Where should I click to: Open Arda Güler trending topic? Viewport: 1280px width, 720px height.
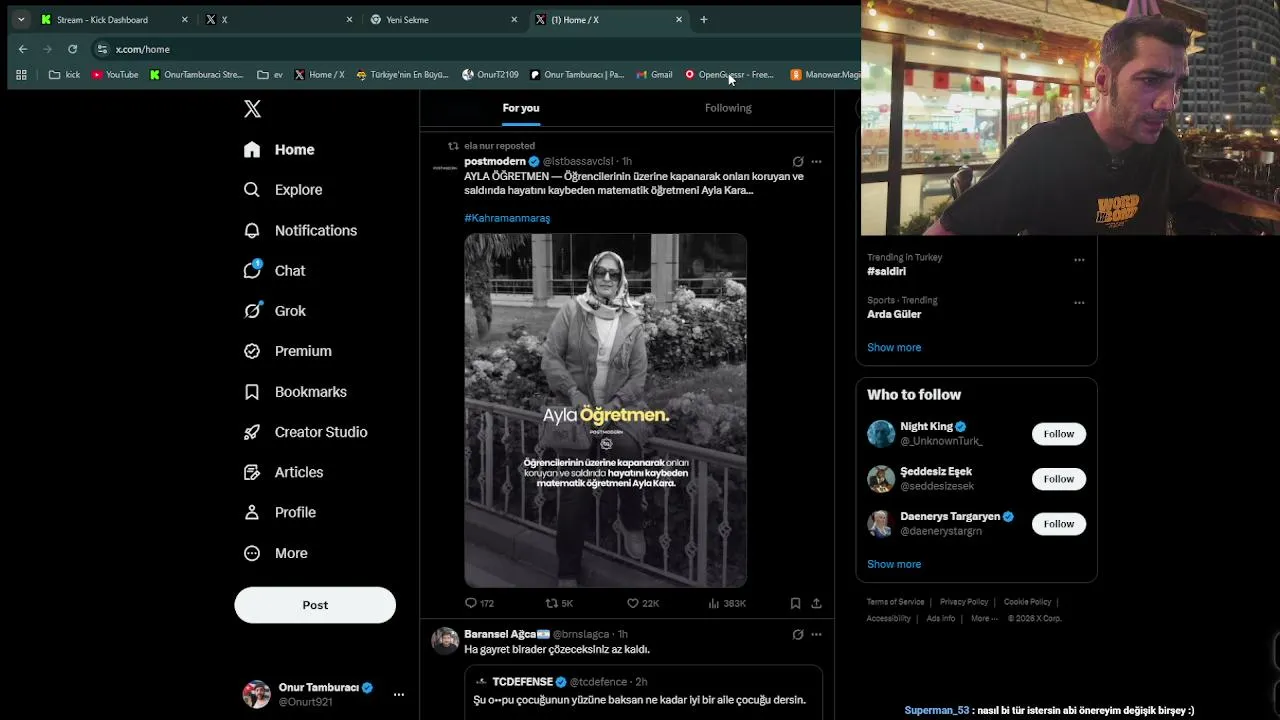click(894, 314)
